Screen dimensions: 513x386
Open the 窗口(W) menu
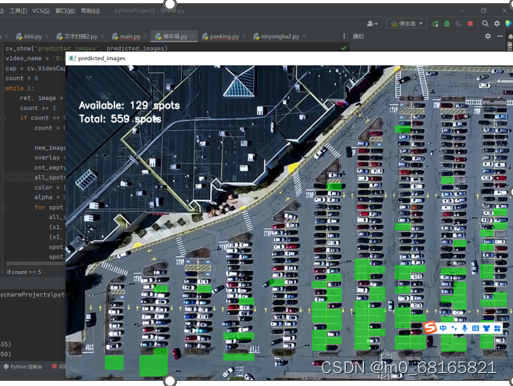(x=65, y=11)
